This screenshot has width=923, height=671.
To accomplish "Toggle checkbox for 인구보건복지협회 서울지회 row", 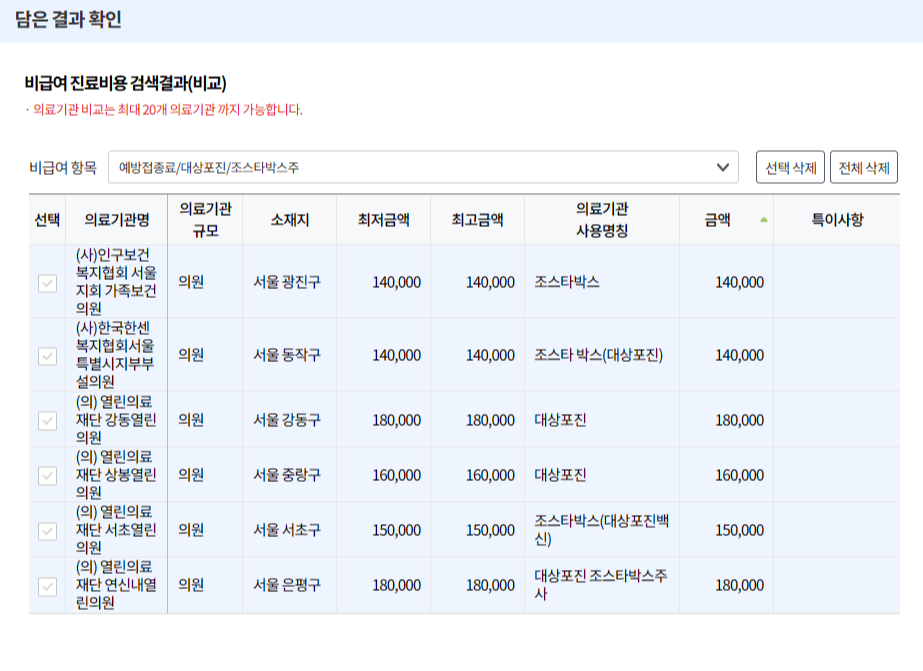I will [x=45, y=283].
